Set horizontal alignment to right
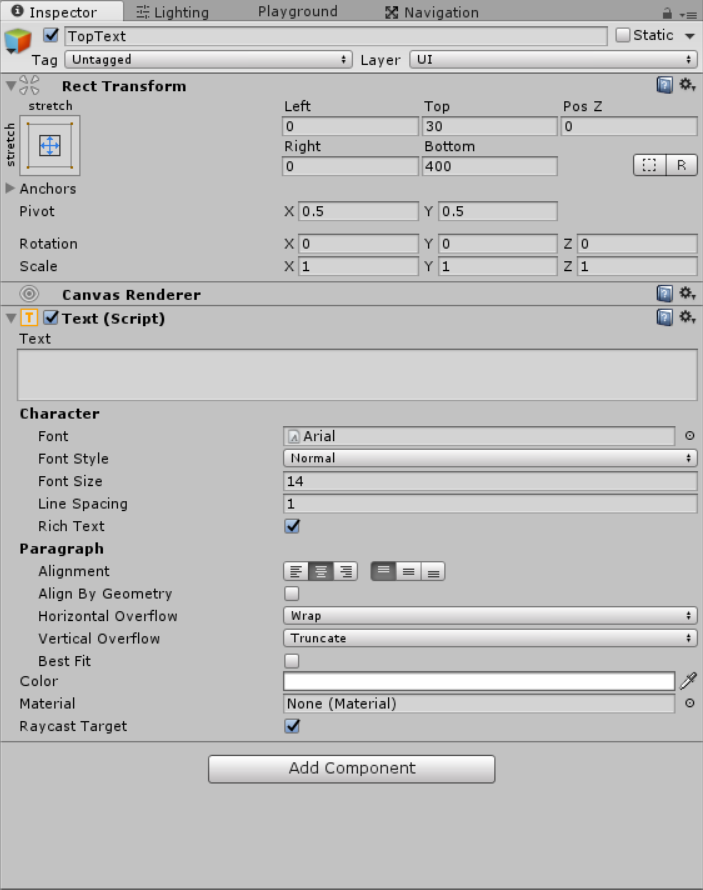 346,571
